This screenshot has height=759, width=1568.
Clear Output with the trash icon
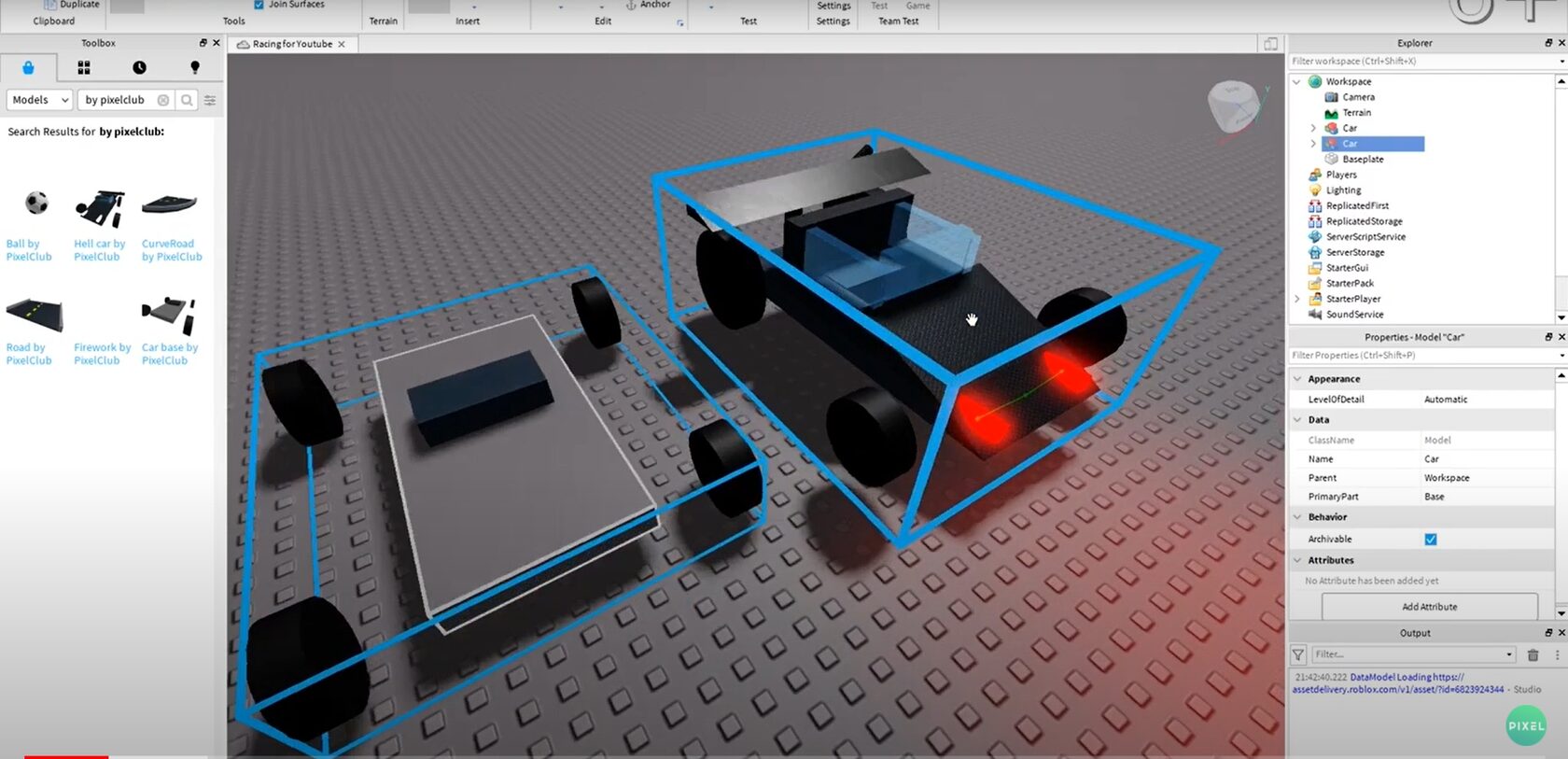(1533, 654)
